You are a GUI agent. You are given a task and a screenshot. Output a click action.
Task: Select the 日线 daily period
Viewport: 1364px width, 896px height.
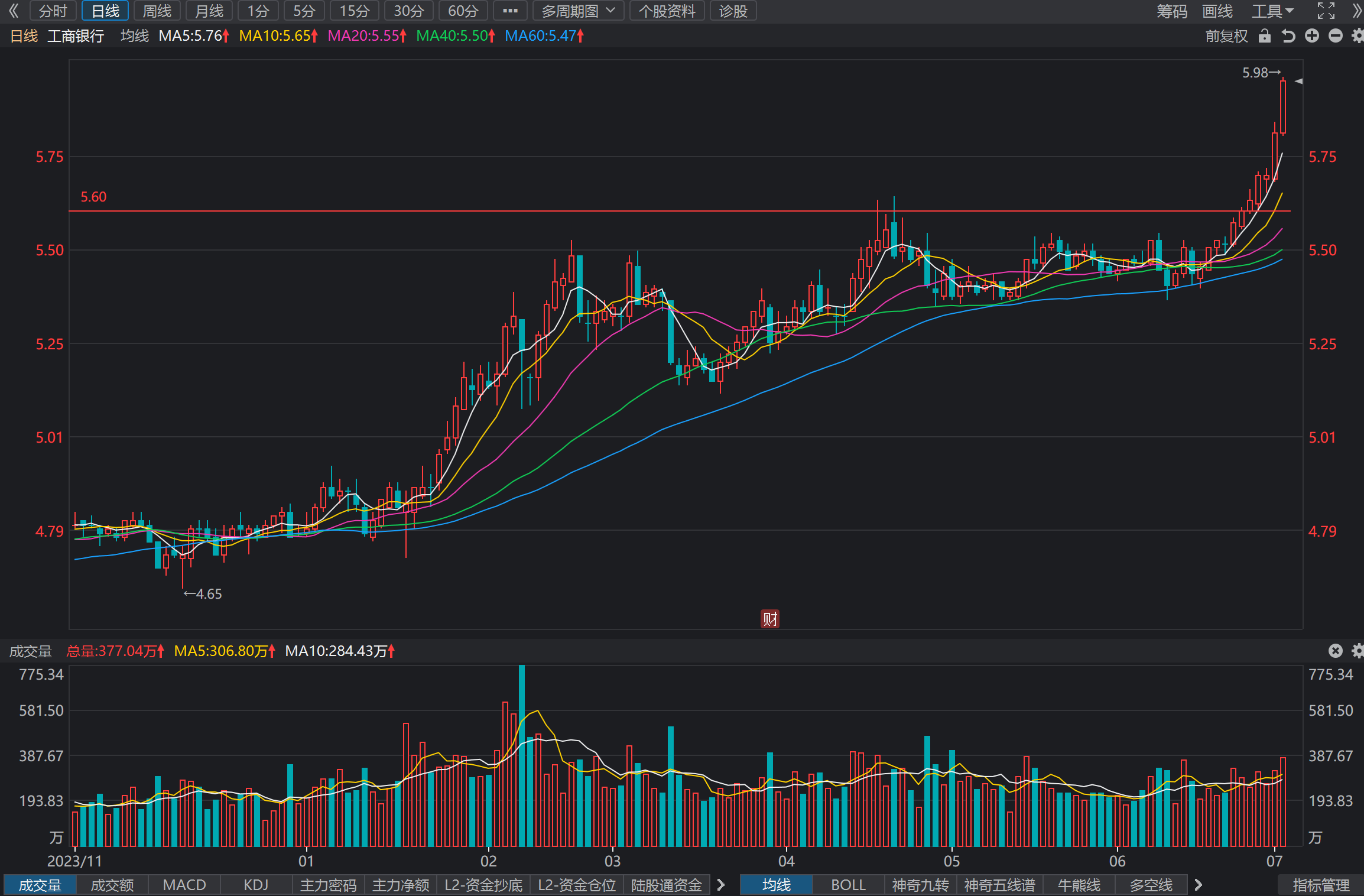[105, 11]
